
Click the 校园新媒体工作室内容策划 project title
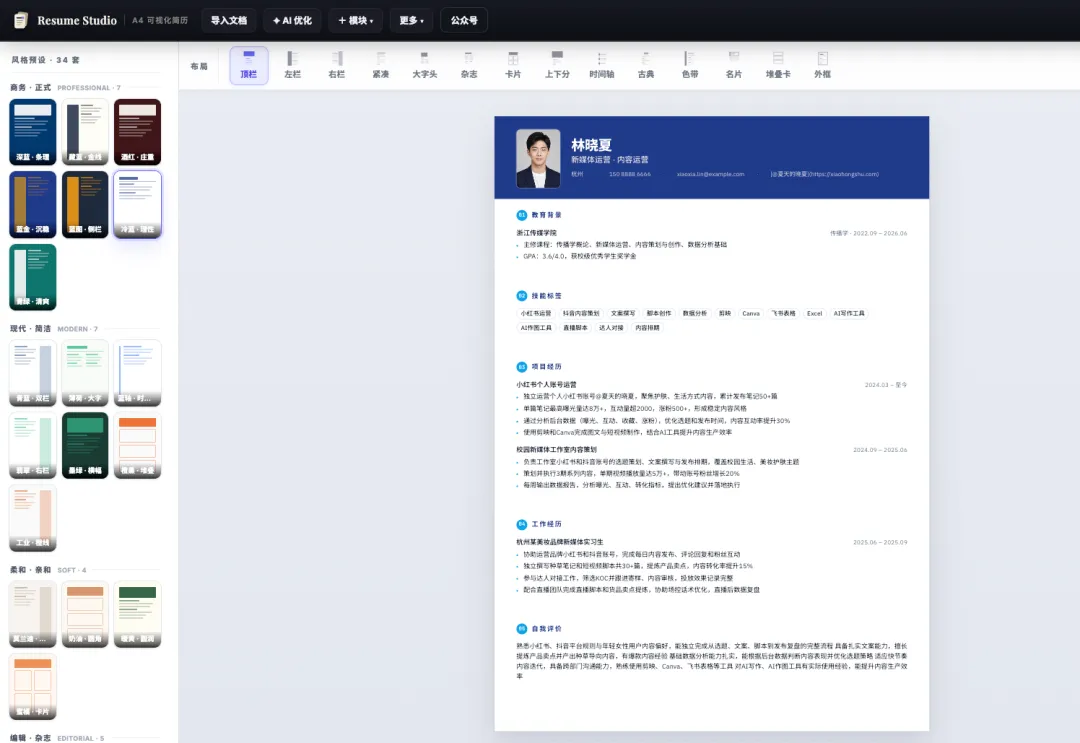pos(557,450)
